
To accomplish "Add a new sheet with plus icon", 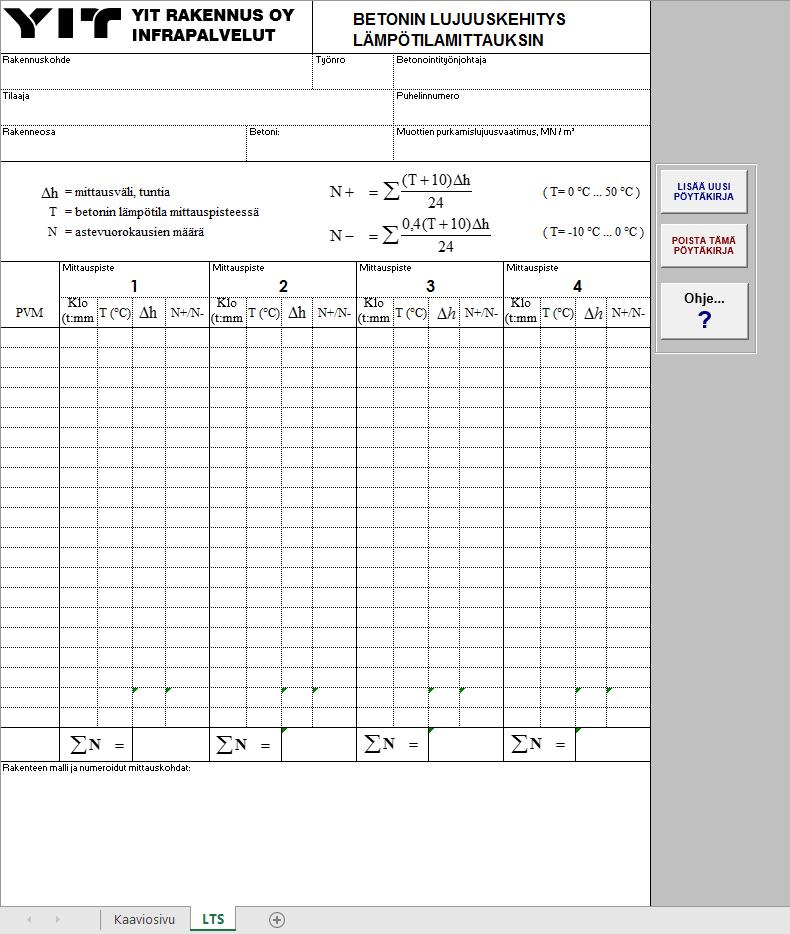I will 277,920.
